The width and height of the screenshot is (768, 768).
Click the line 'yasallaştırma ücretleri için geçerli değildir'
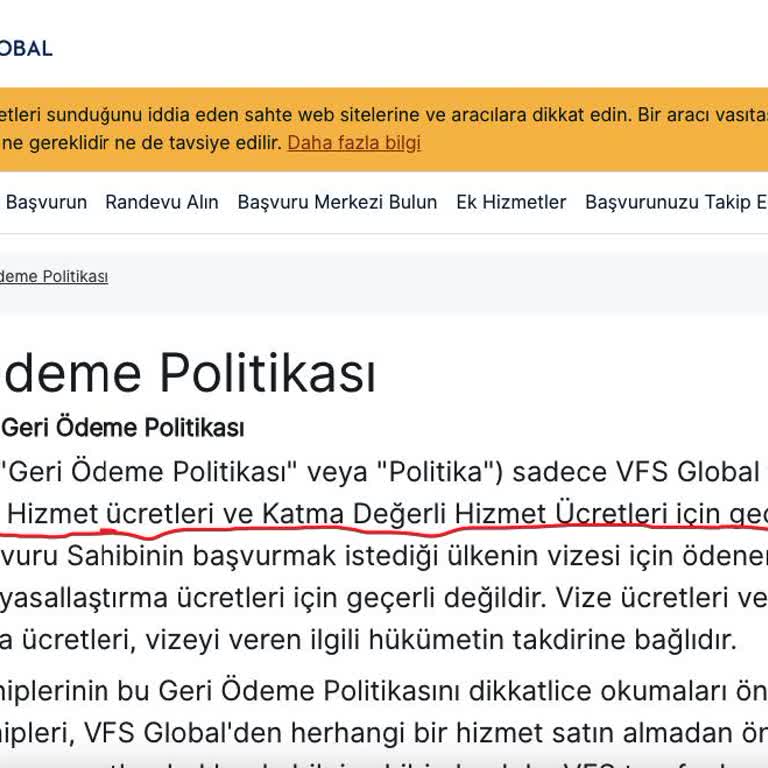(x=272, y=598)
